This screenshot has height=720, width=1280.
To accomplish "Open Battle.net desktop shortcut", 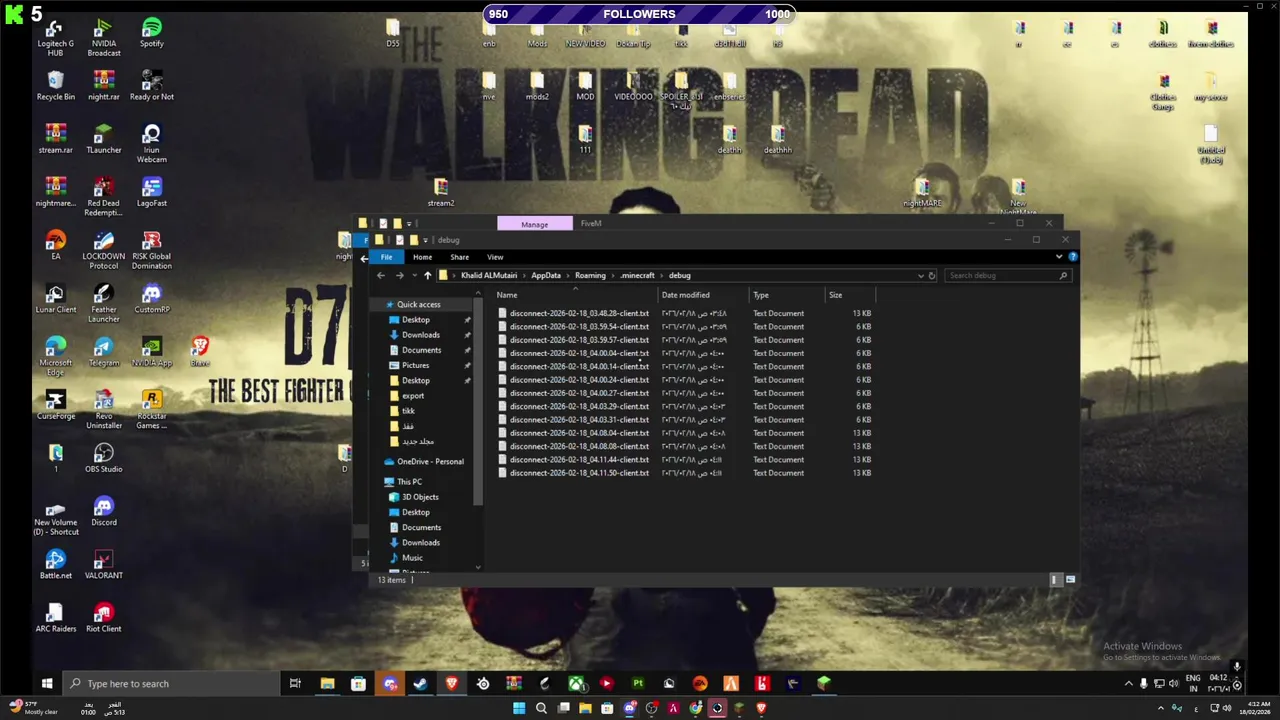I will [55, 565].
